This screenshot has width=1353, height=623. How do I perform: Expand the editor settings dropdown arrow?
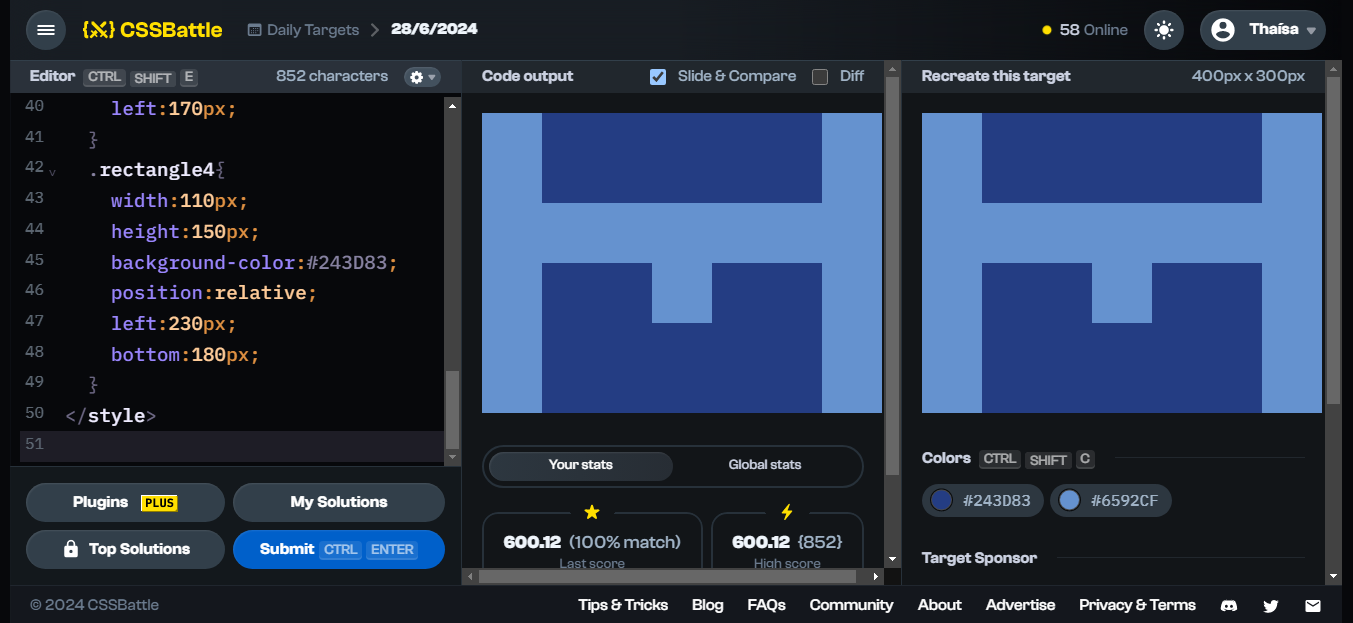click(430, 76)
